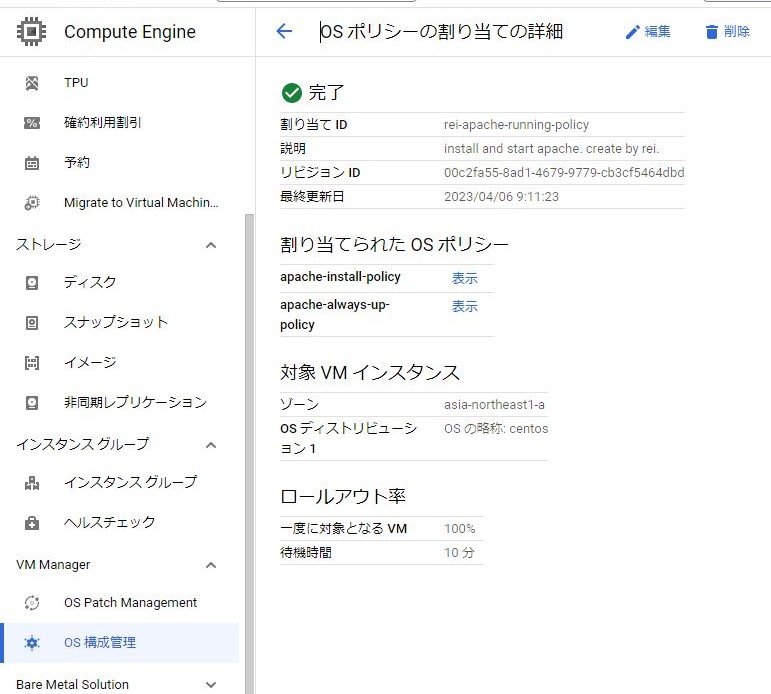
Task: Collapse the VM Manager section
Action: [x=211, y=565]
